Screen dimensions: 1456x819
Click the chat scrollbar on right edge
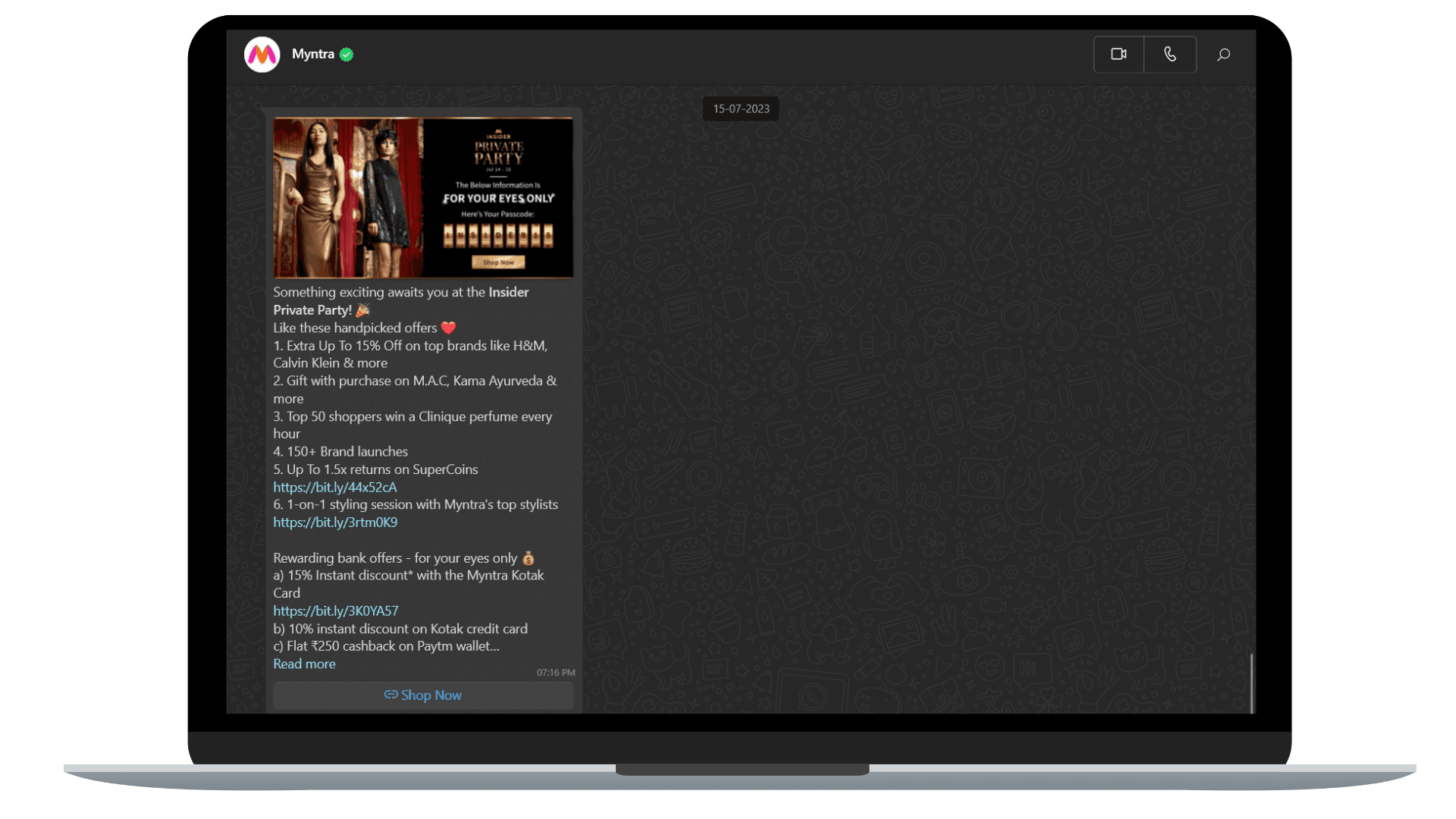(x=1251, y=682)
